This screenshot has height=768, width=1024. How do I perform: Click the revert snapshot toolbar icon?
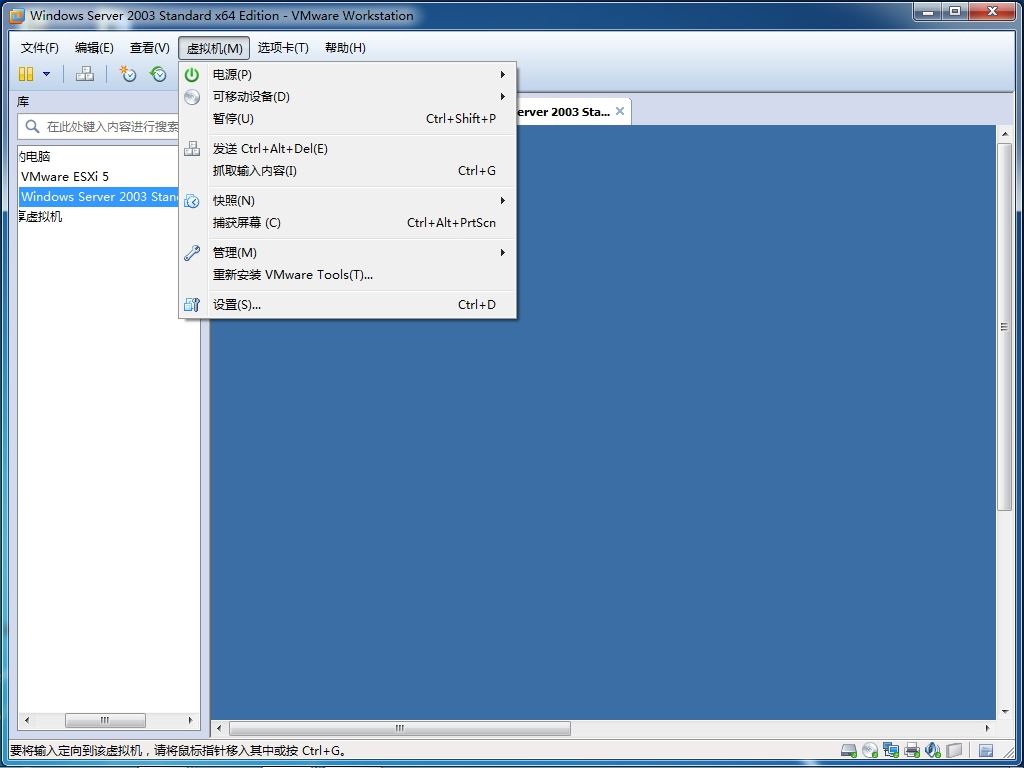coord(158,74)
